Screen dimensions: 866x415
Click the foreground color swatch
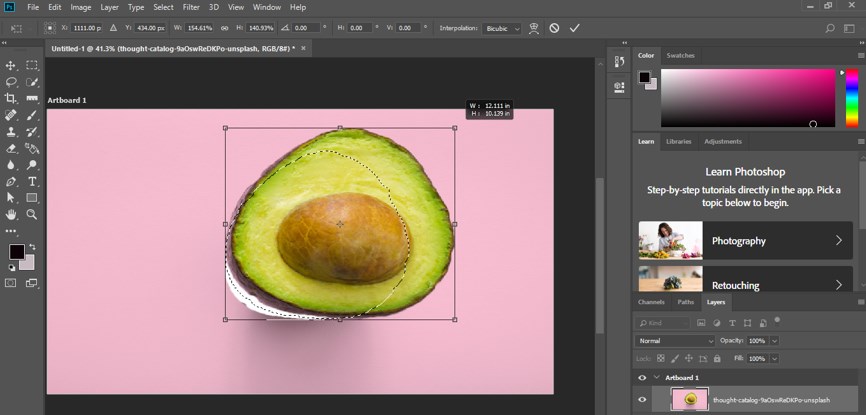[x=16, y=251]
